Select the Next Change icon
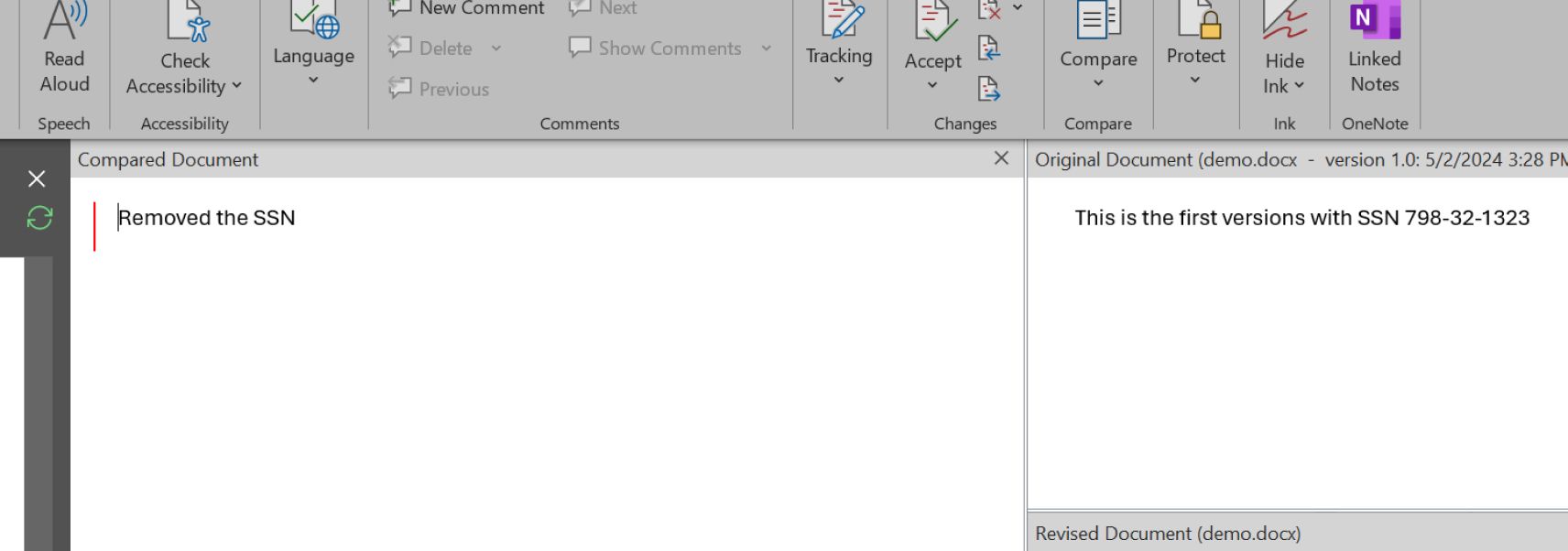This screenshot has width=1568, height=551. pyautogui.click(x=987, y=90)
